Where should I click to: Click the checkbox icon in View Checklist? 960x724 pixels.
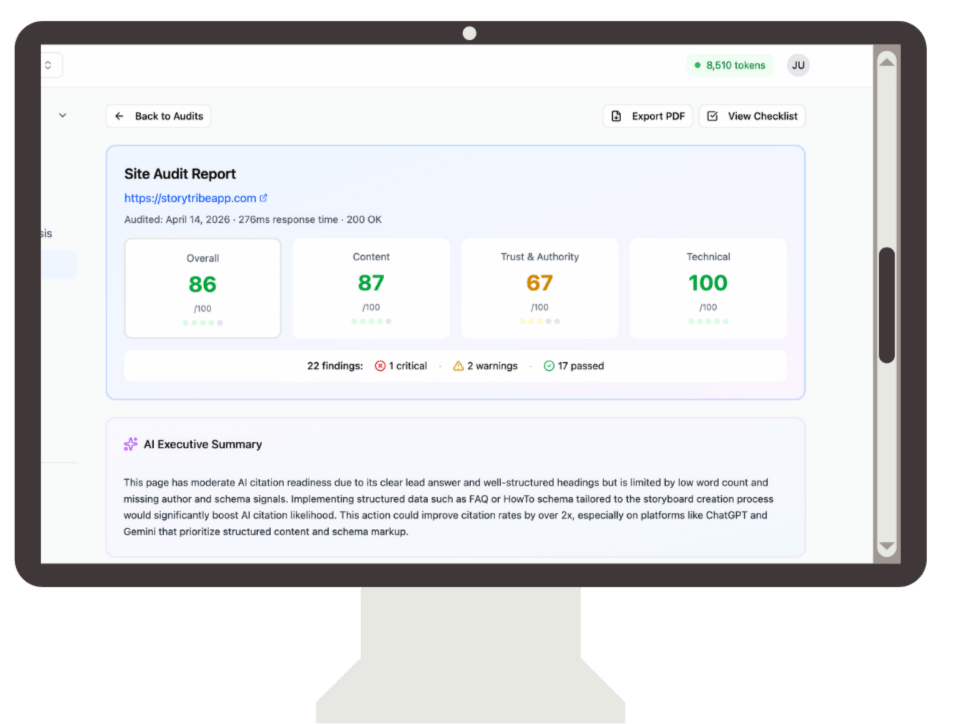pyautogui.click(x=713, y=116)
